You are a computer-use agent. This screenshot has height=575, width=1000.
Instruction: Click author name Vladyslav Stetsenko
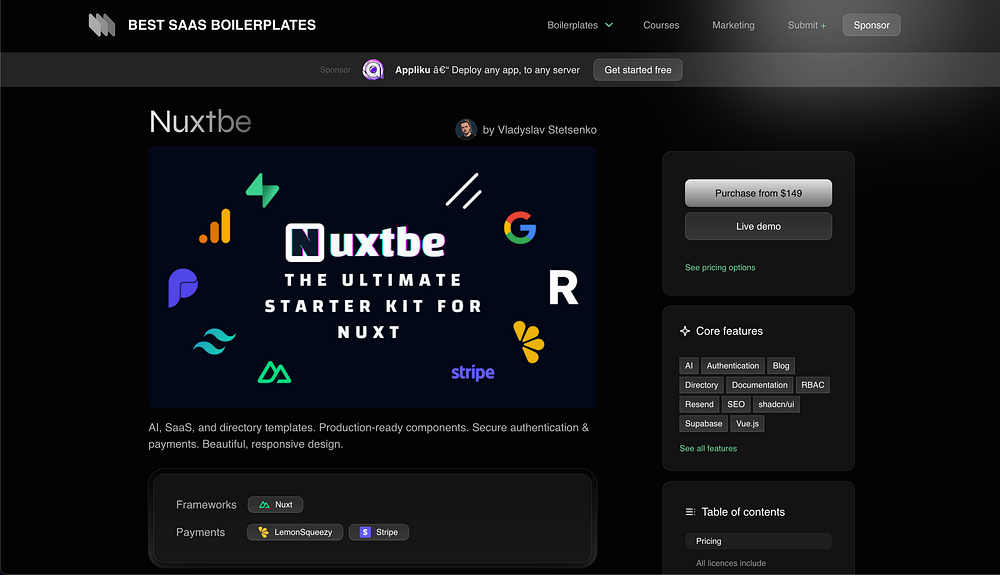pyautogui.click(x=547, y=129)
